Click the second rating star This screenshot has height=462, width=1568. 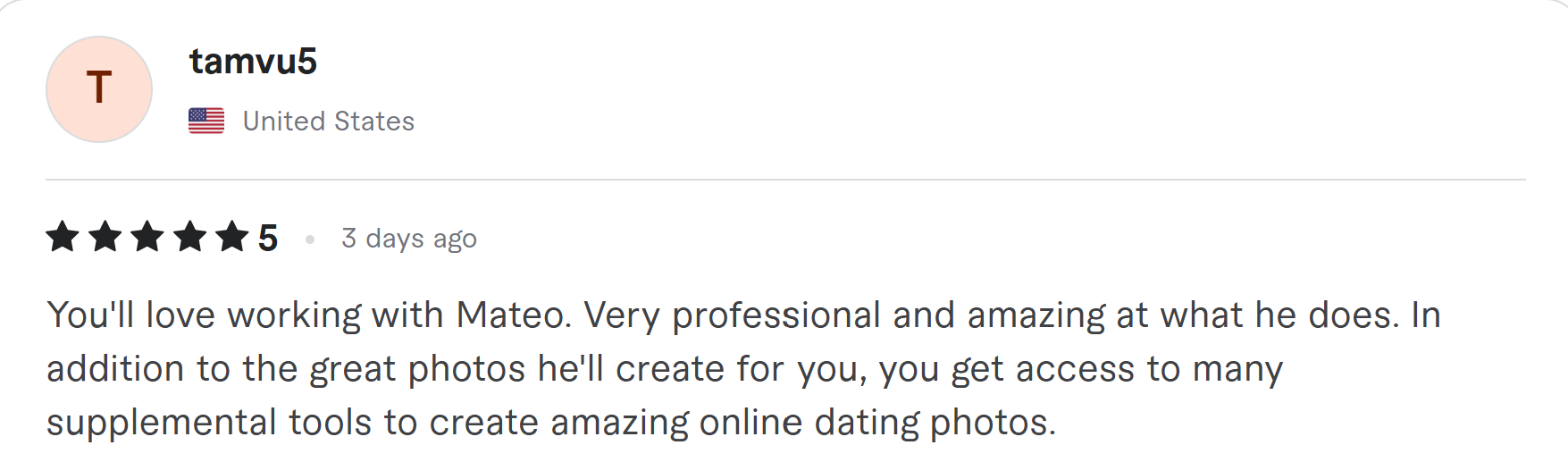(x=105, y=238)
